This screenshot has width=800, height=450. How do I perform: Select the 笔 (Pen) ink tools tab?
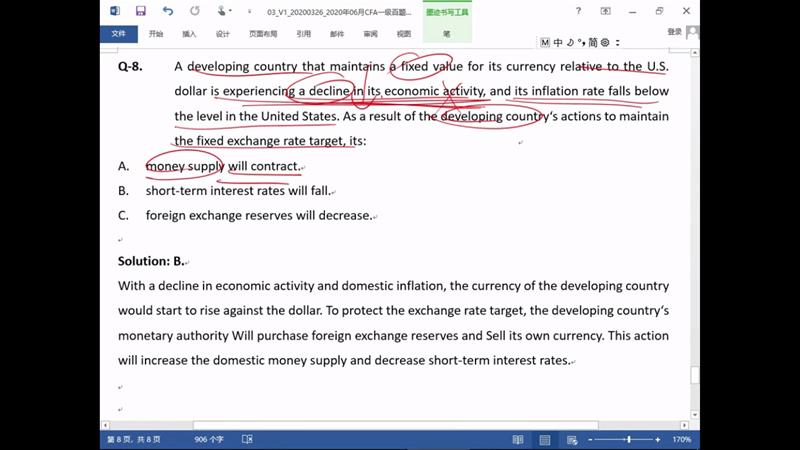pyautogui.click(x=446, y=33)
